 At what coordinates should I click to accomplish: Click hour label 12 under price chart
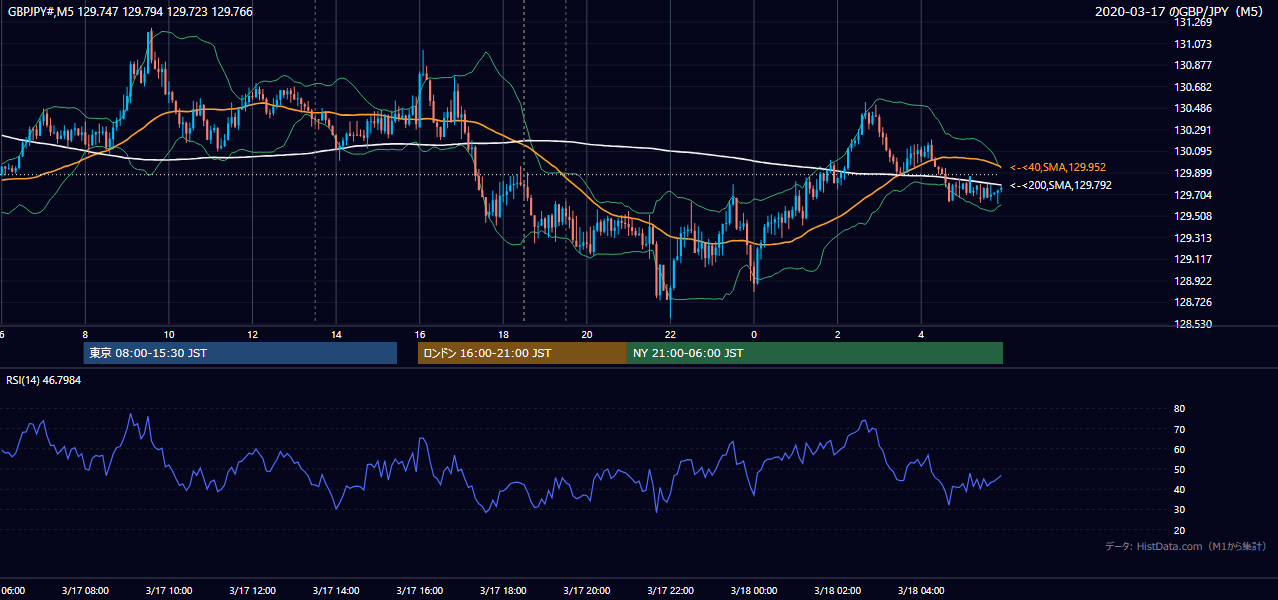click(x=252, y=335)
